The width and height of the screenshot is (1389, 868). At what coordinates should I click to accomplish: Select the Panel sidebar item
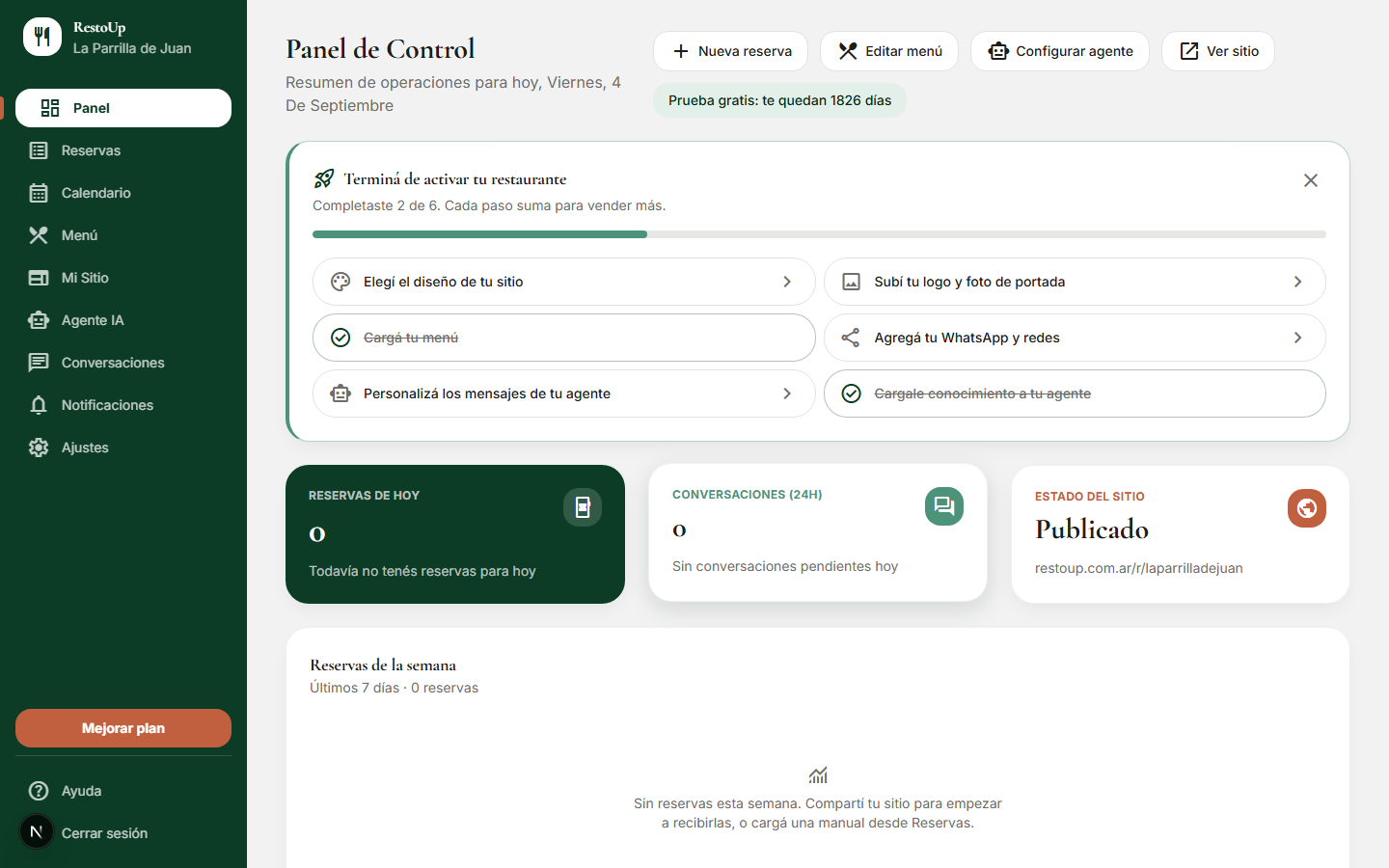(123, 108)
